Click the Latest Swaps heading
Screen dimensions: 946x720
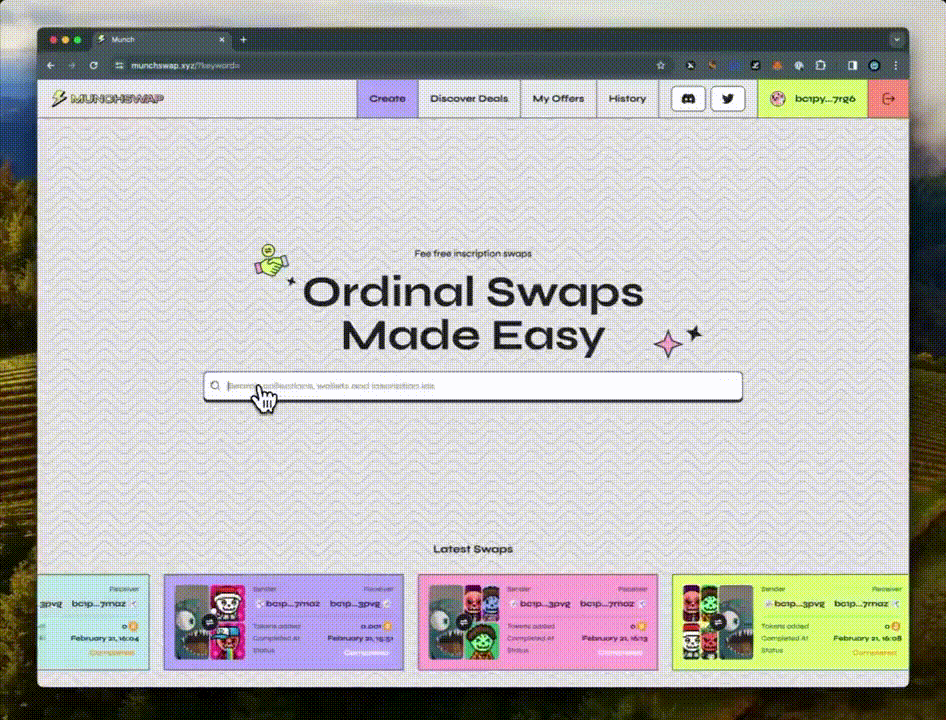click(473, 549)
